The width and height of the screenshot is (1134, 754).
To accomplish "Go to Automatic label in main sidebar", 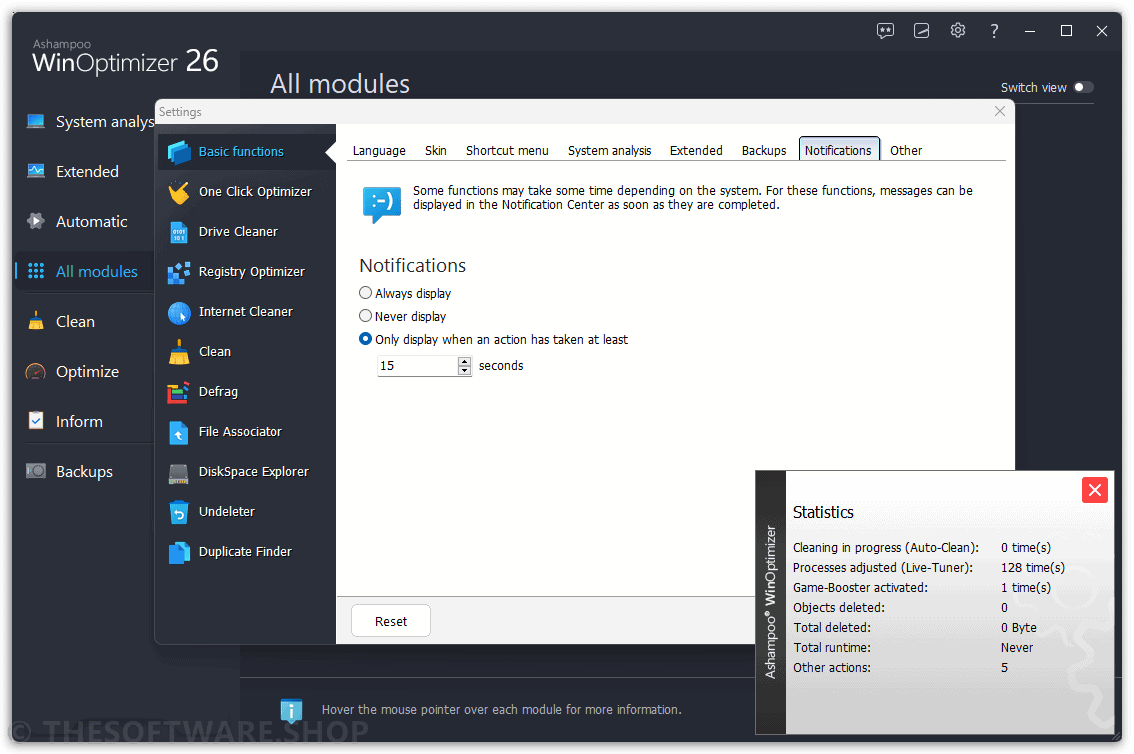I will [x=92, y=221].
